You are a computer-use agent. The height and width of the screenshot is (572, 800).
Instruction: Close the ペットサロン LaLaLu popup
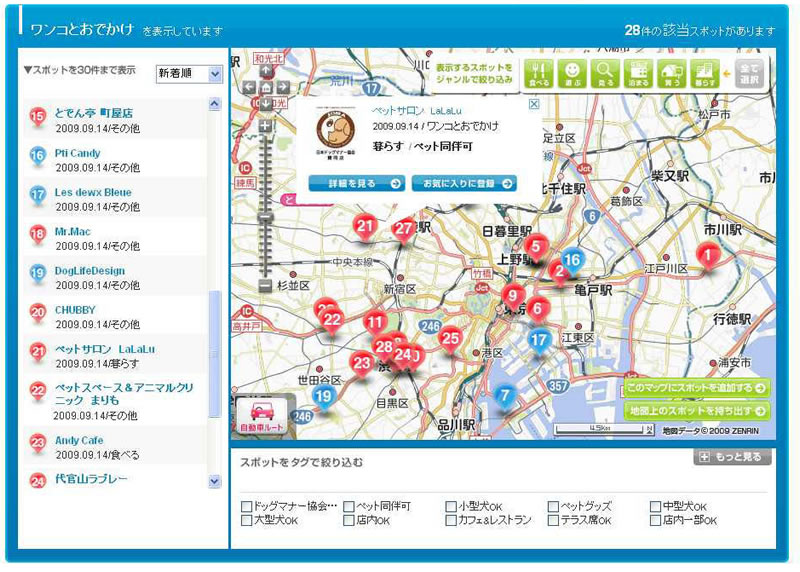pyautogui.click(x=534, y=104)
